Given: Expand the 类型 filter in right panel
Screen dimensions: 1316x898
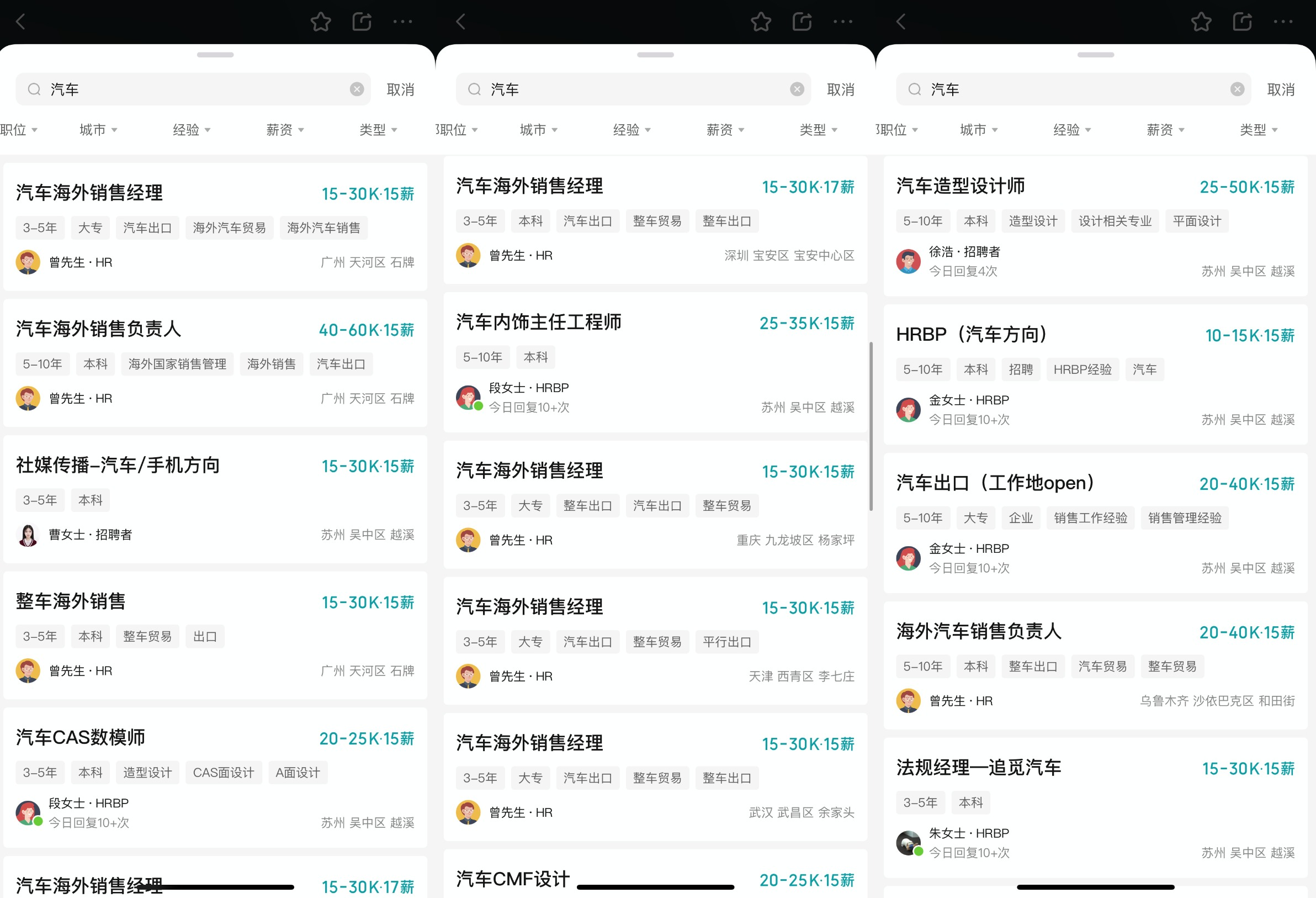Looking at the screenshot, I should (1259, 130).
